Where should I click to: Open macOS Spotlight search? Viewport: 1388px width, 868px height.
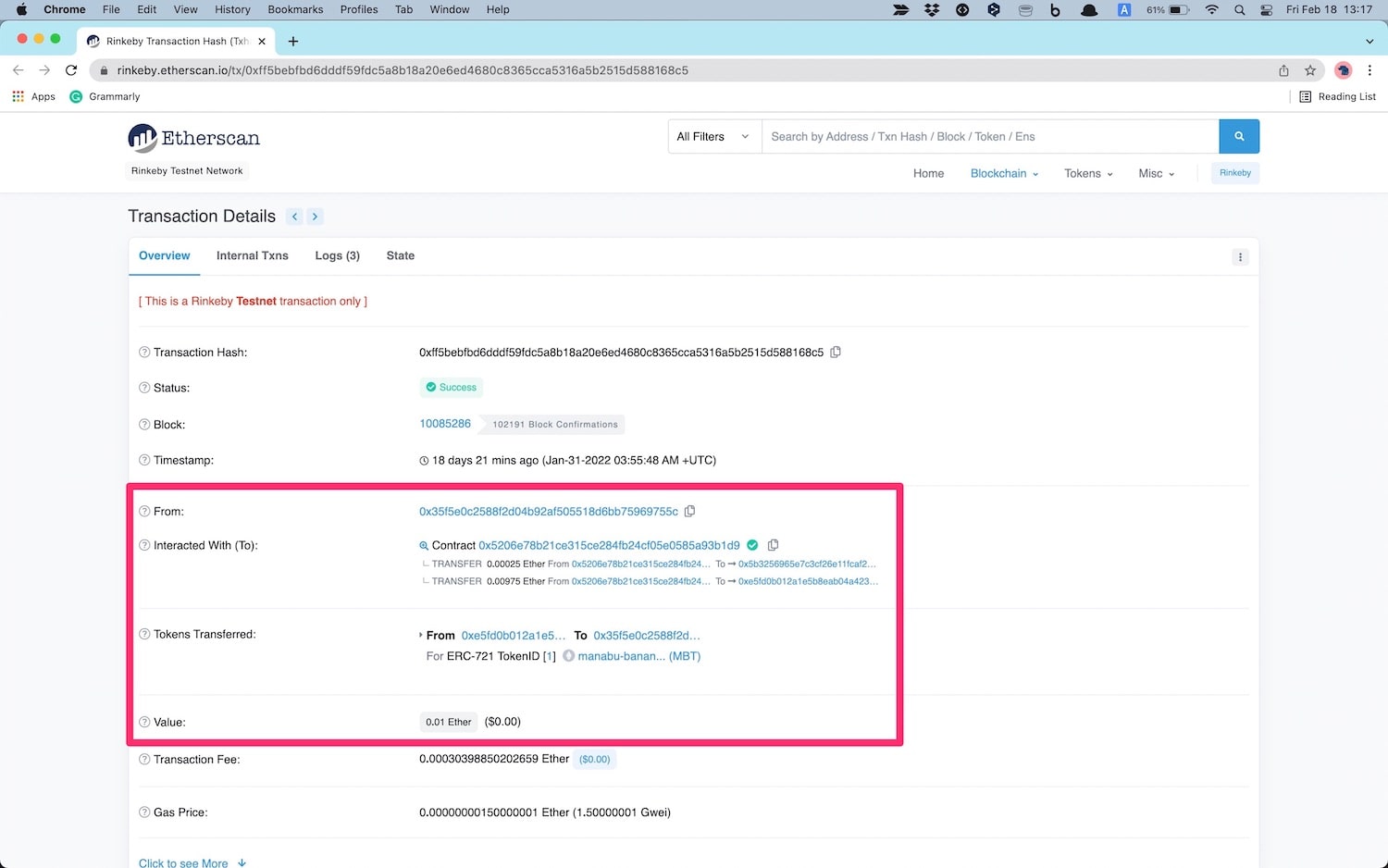1239,9
